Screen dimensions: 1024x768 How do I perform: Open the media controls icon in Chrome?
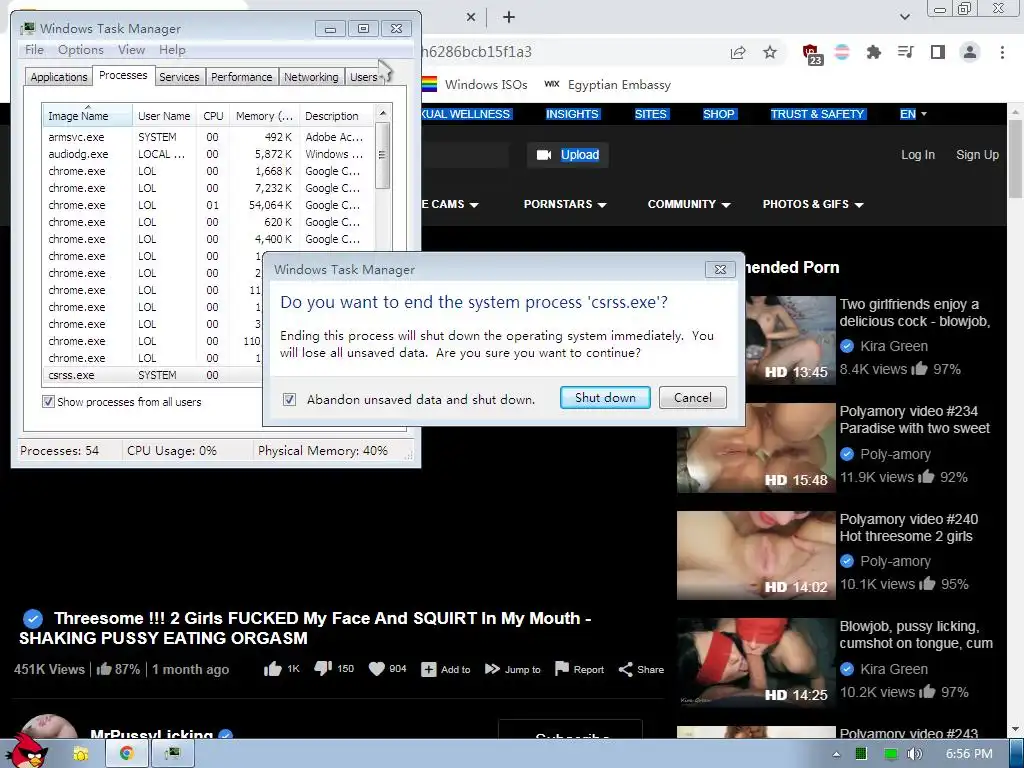coord(906,52)
